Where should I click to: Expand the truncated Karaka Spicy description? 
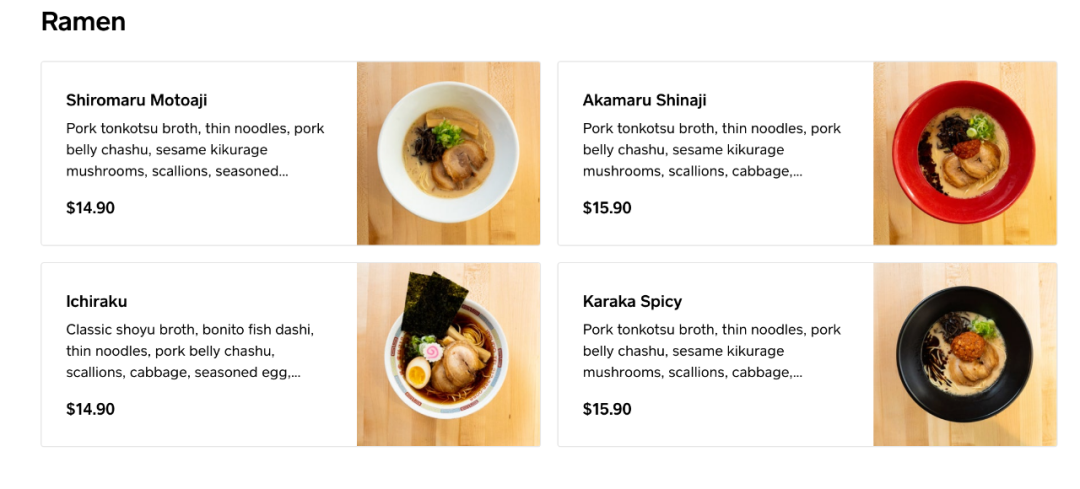pyautogui.click(x=712, y=351)
